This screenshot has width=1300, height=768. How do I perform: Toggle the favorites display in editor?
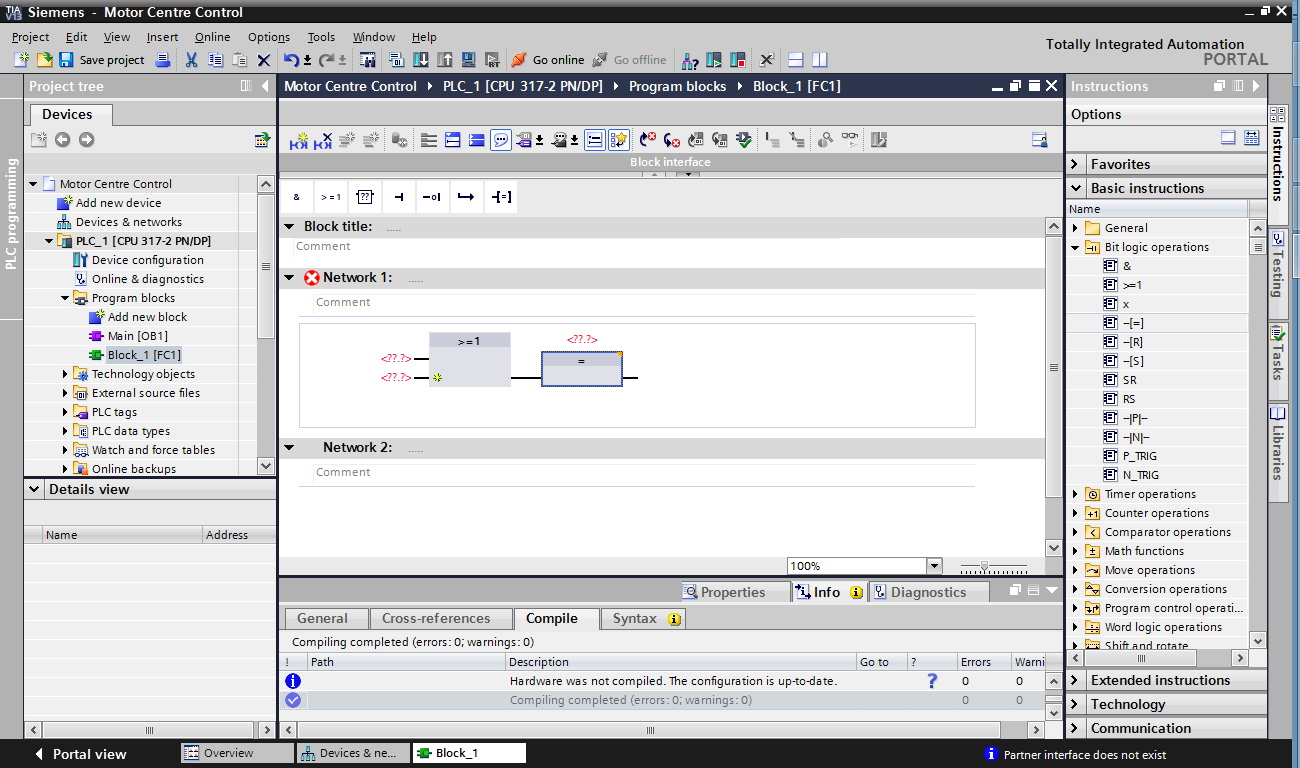click(619, 140)
